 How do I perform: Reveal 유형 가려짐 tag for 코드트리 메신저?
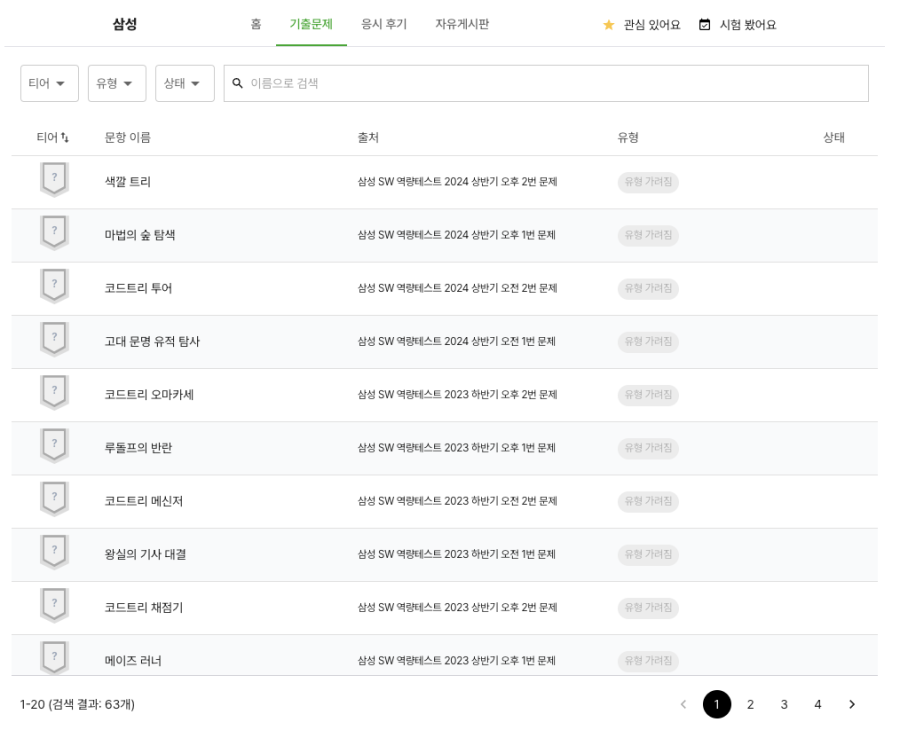[648, 501]
